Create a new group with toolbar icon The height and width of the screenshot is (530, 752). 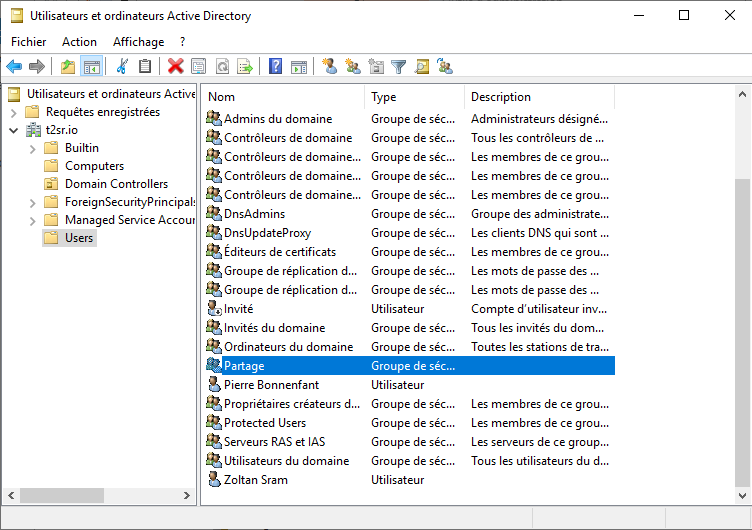coord(353,66)
